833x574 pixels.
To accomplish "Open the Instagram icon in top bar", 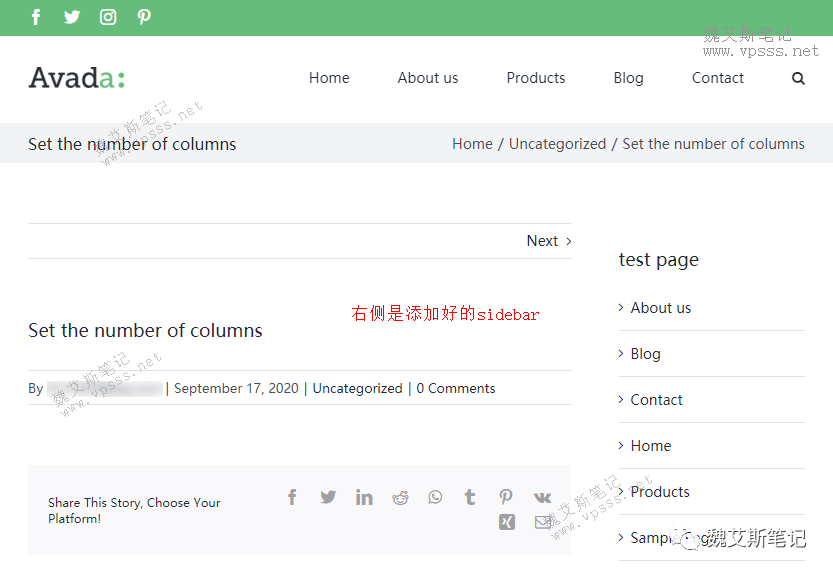I will pyautogui.click(x=108, y=17).
